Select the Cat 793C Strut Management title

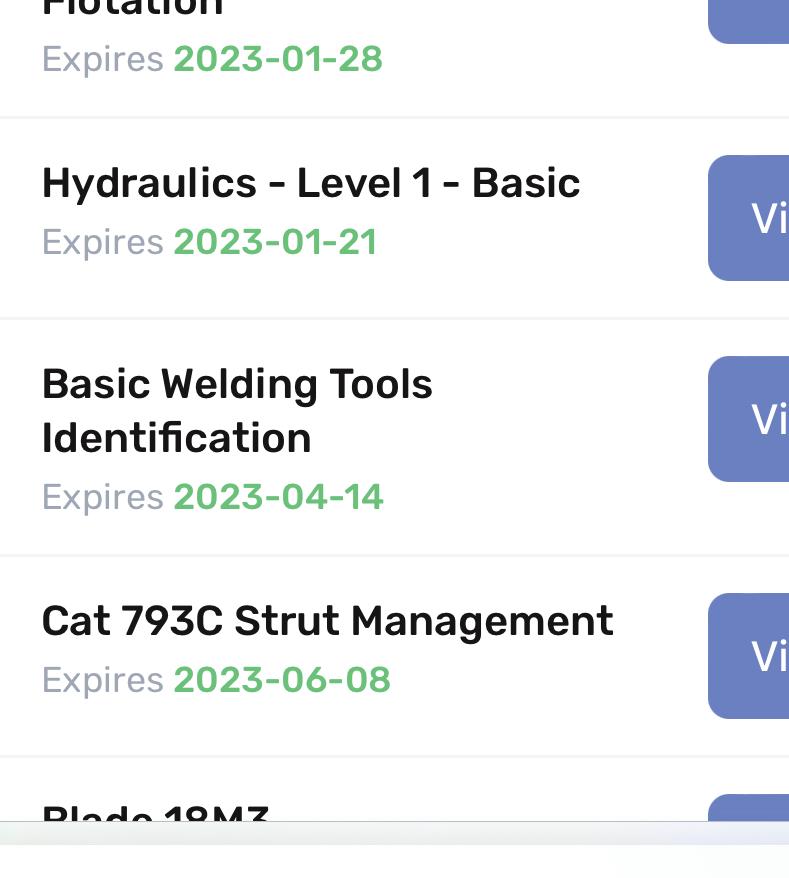coord(328,622)
